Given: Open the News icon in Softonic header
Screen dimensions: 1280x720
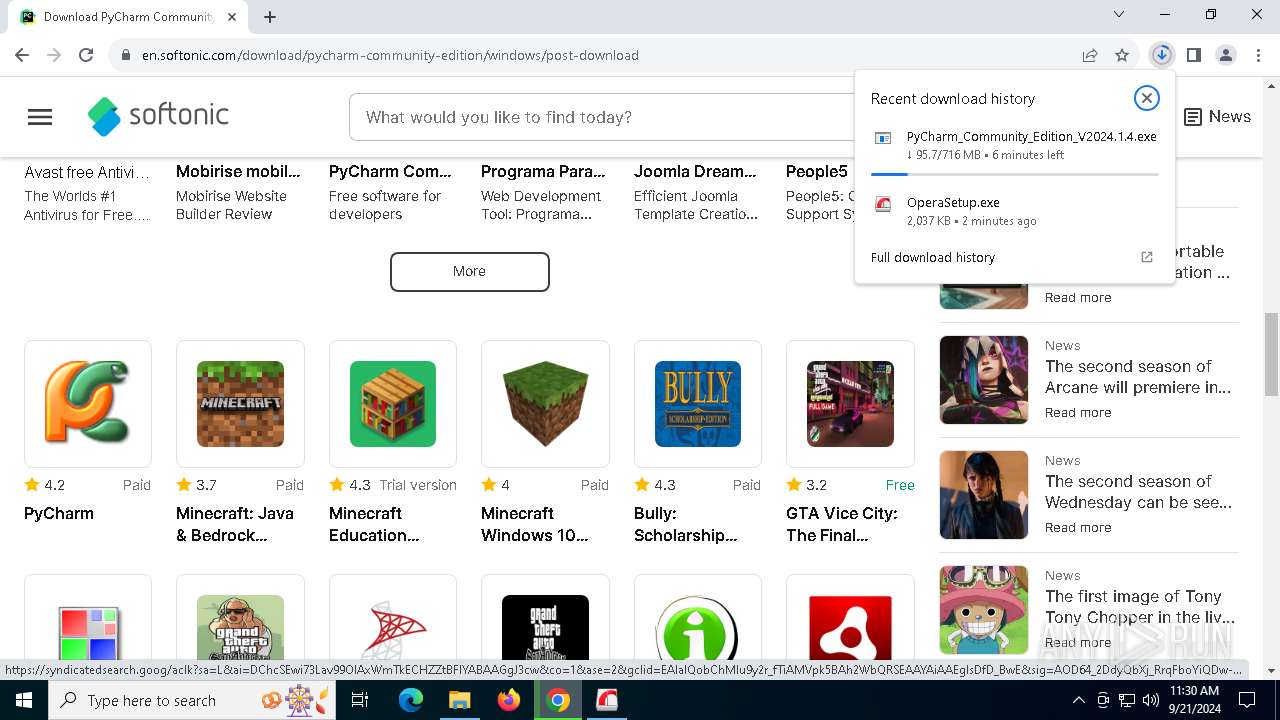Looking at the screenshot, I should [1193, 117].
